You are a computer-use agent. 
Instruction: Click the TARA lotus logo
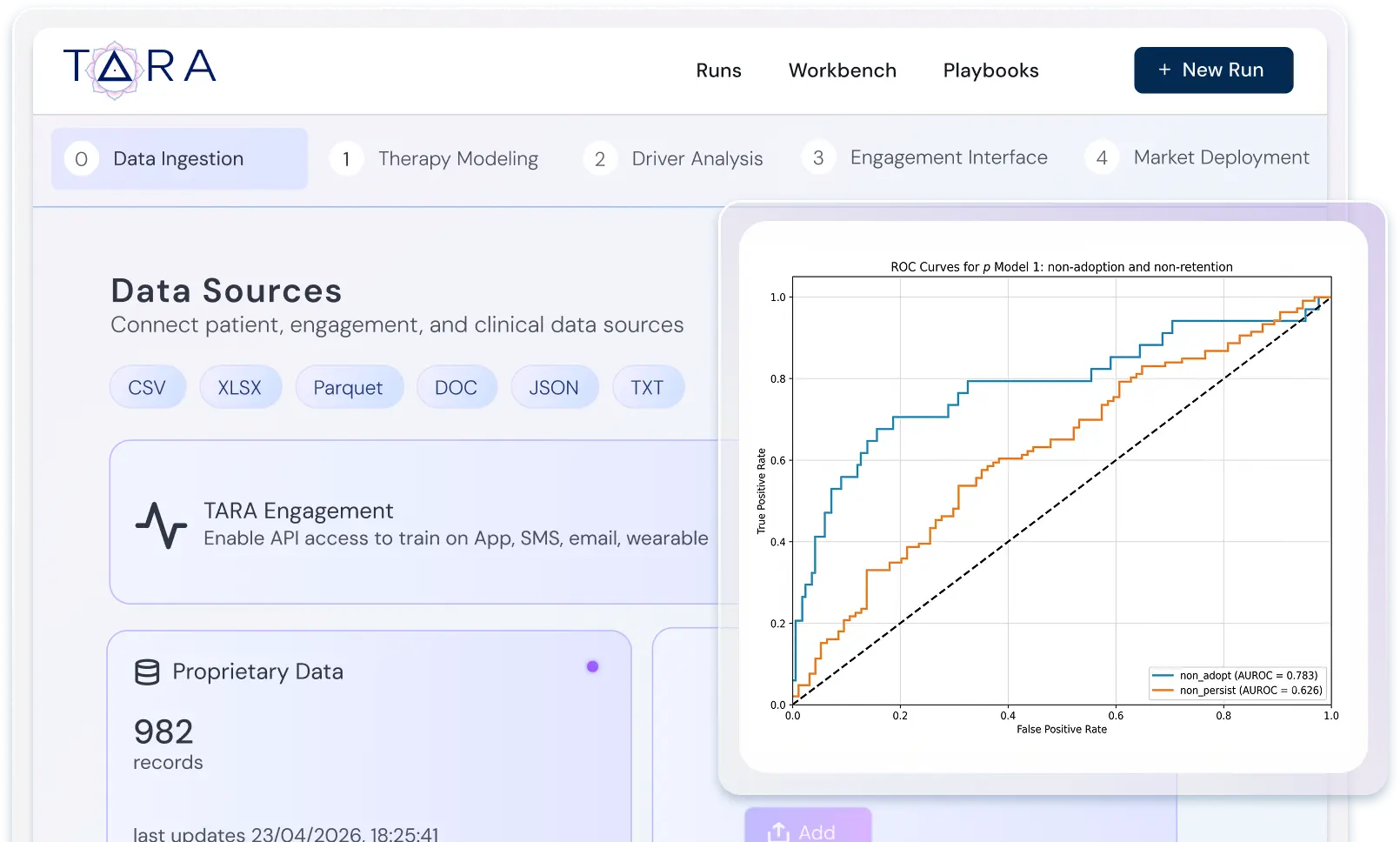[x=140, y=68]
